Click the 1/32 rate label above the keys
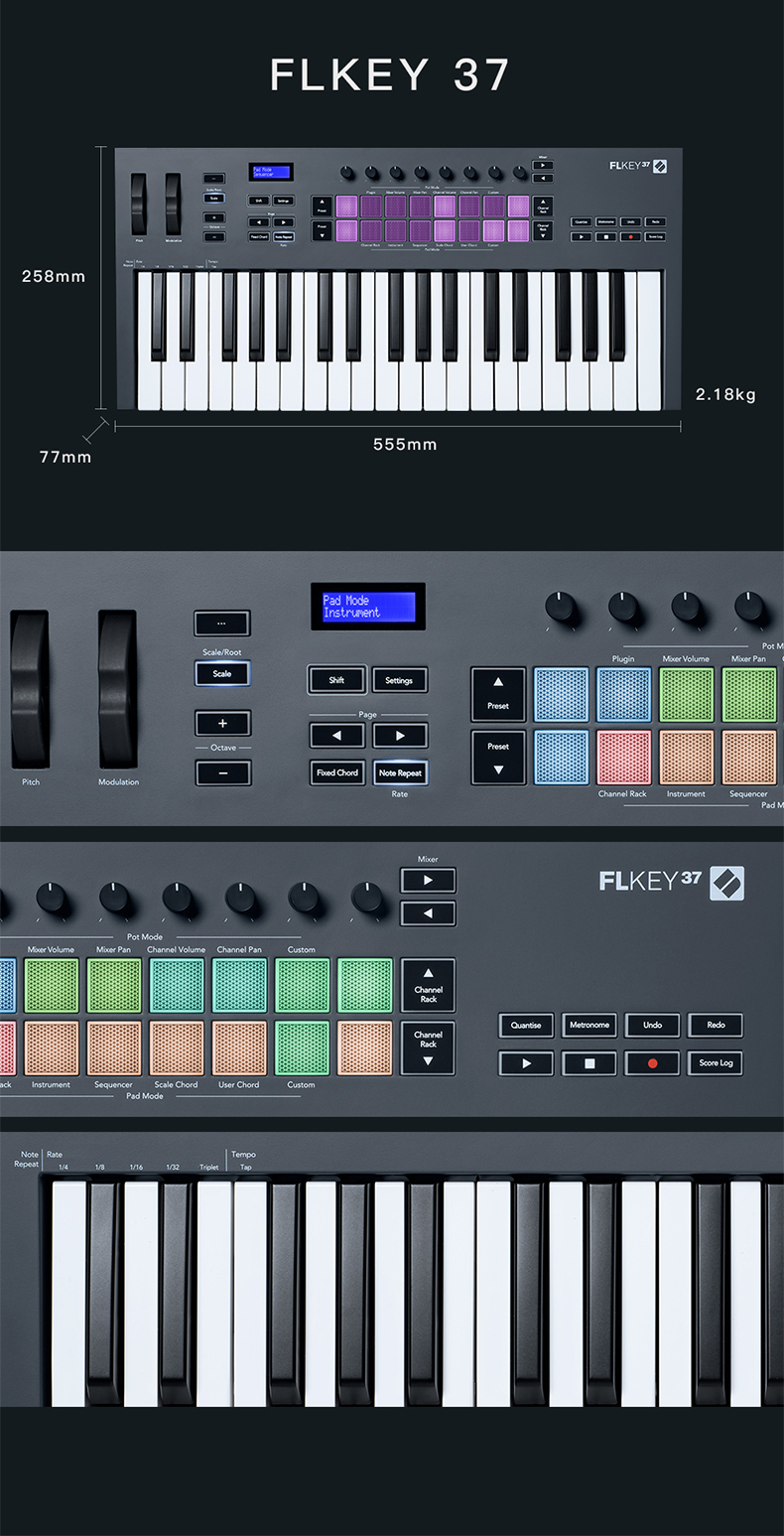This screenshot has width=784, height=1536. [x=173, y=1168]
